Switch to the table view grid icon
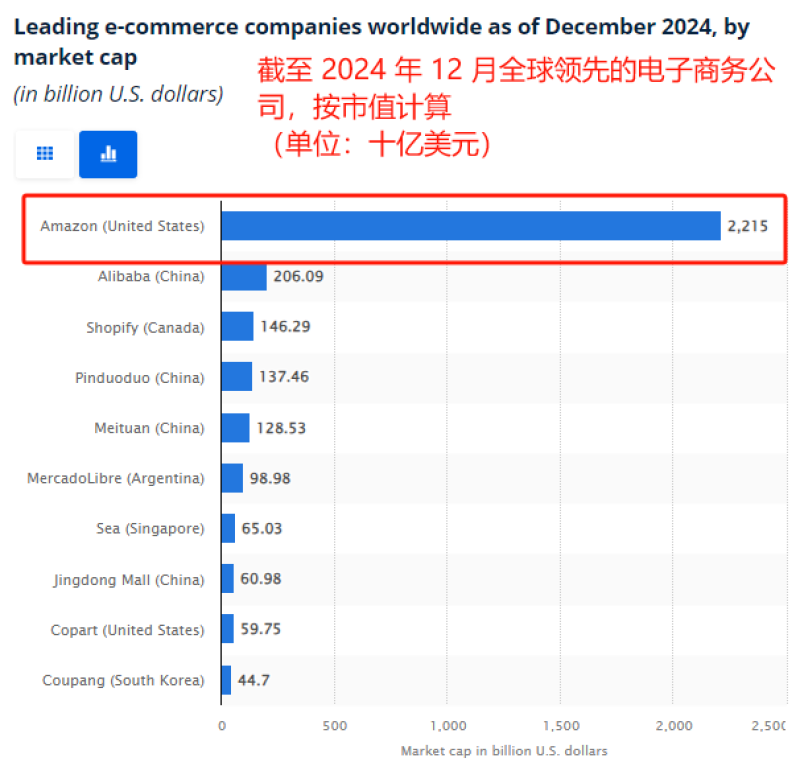Image resolution: width=800 pixels, height=762 pixels. tap(45, 154)
